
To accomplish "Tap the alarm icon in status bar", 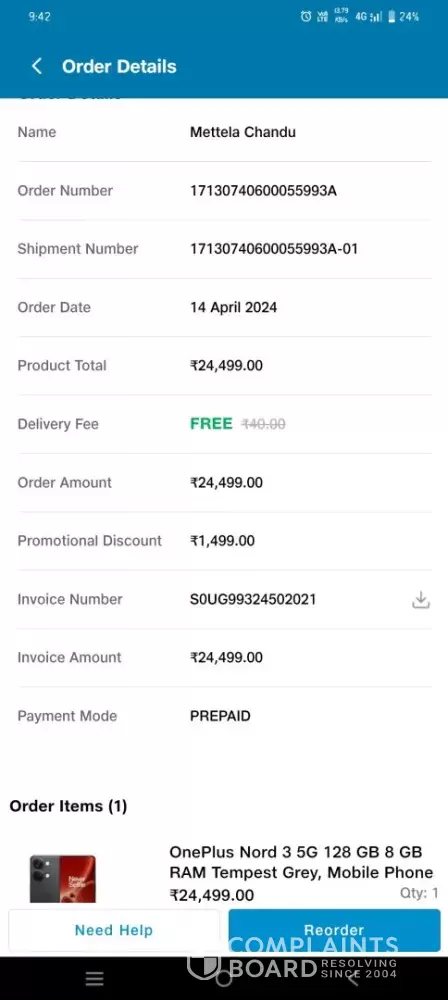I will (306, 17).
